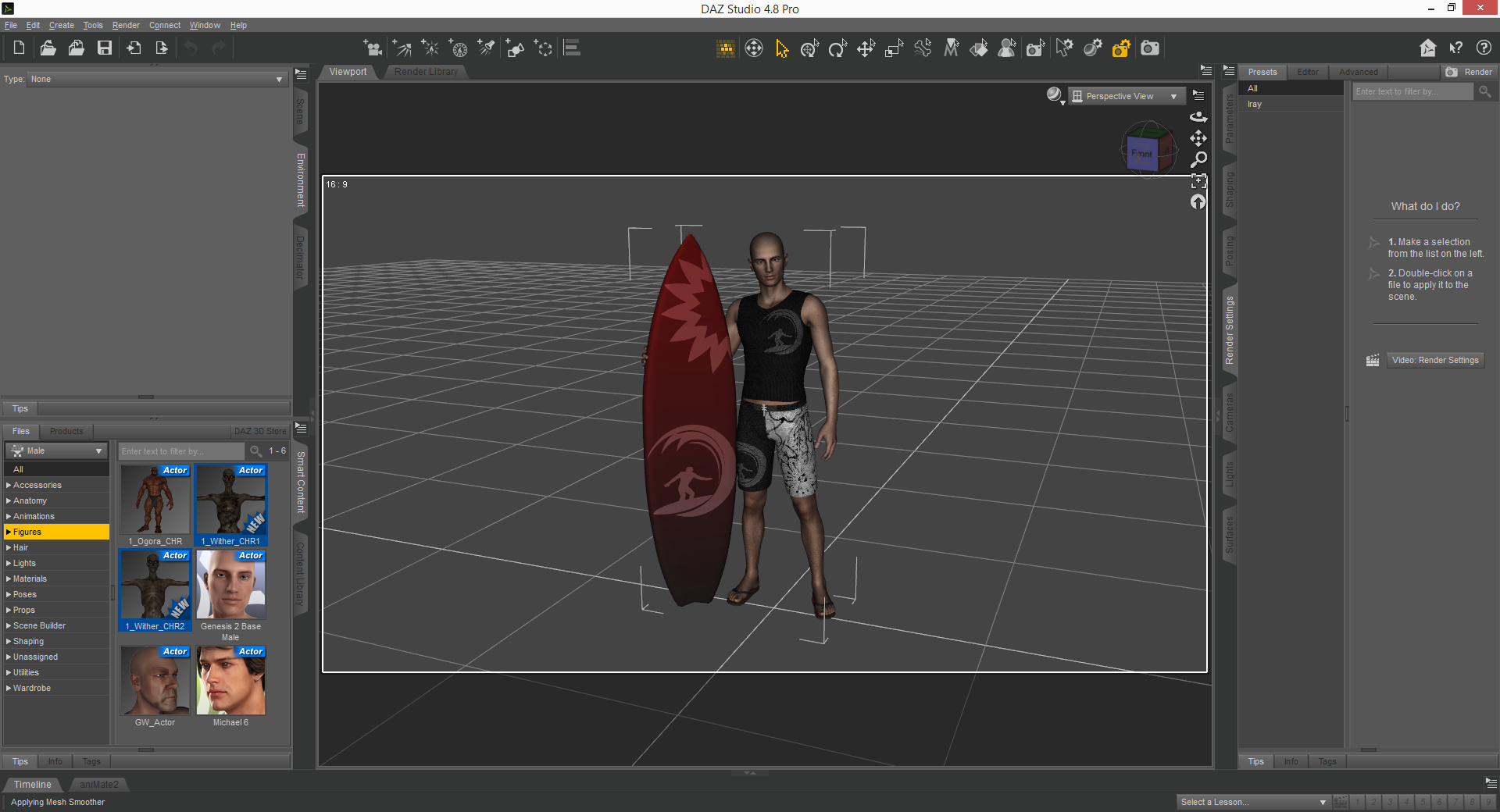Viewport: 1500px width, 812px height.
Task: Click the viewport Pan control
Action: (x=1198, y=138)
